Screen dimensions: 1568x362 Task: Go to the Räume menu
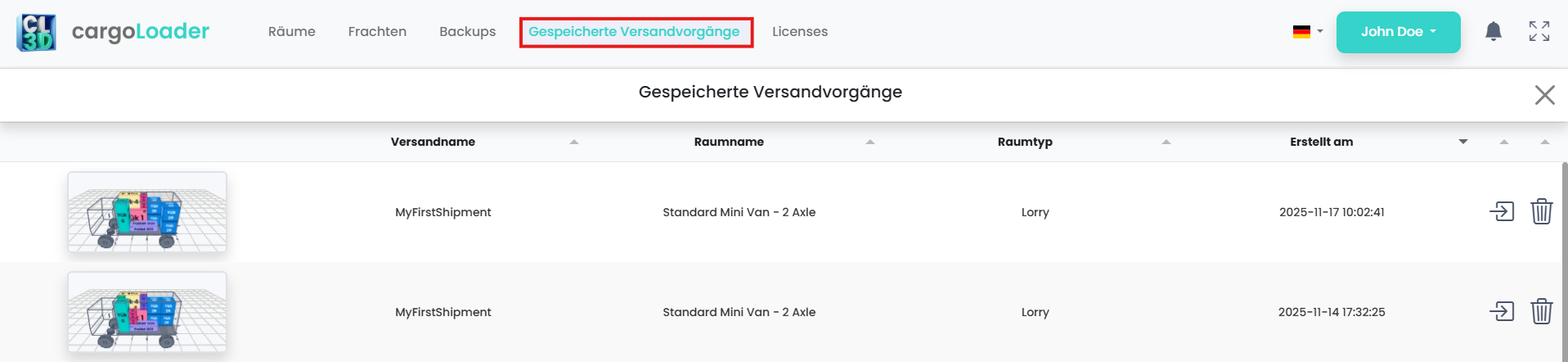[292, 32]
